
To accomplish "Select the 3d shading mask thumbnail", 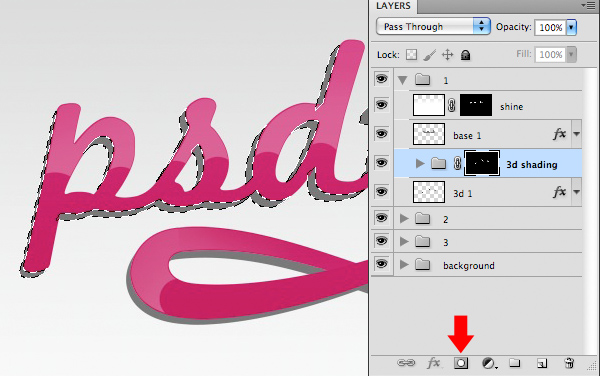I will coord(482,163).
